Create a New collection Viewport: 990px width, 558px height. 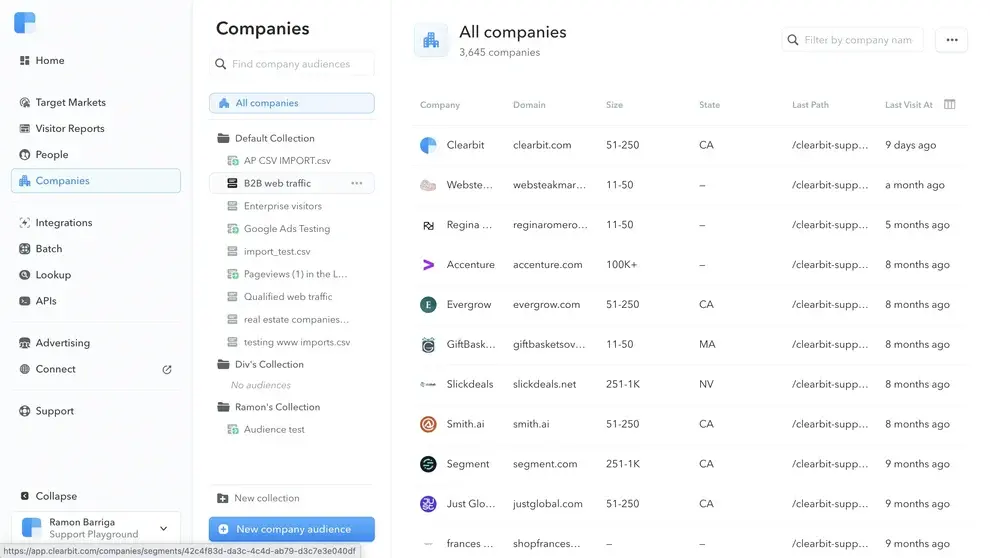(x=266, y=498)
